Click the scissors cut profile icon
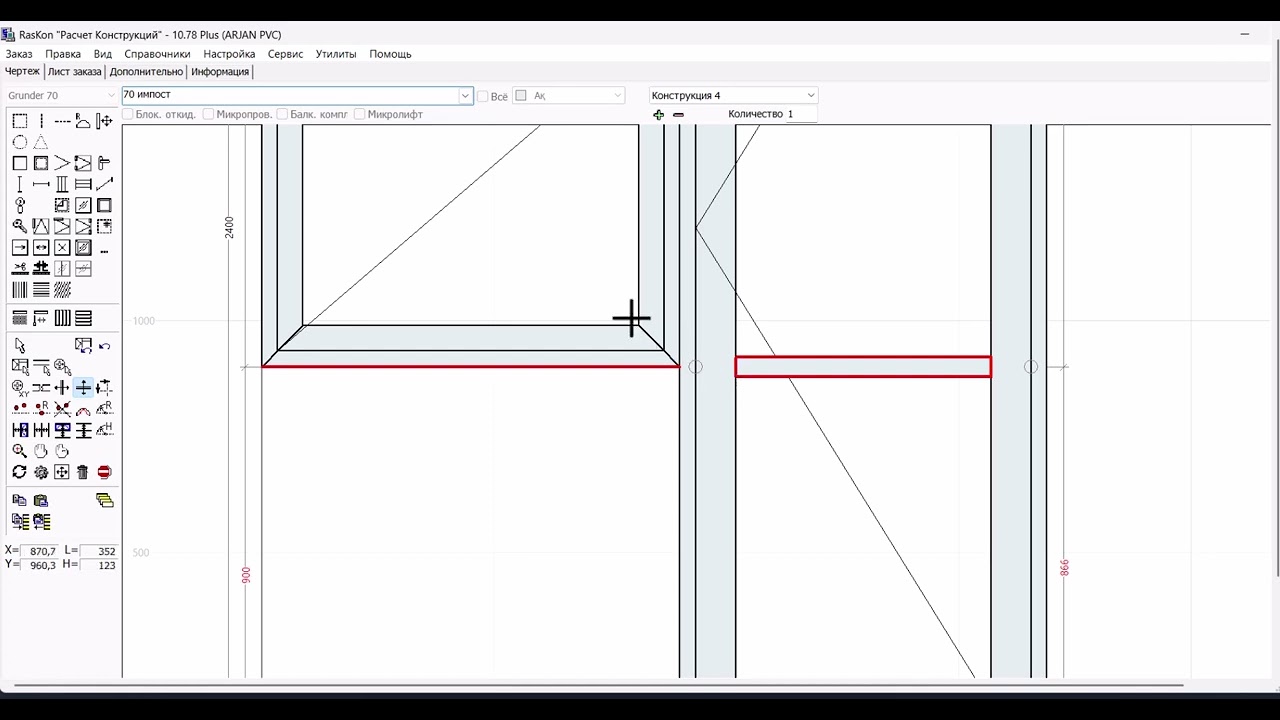The height and width of the screenshot is (720, 1280). pos(19,268)
